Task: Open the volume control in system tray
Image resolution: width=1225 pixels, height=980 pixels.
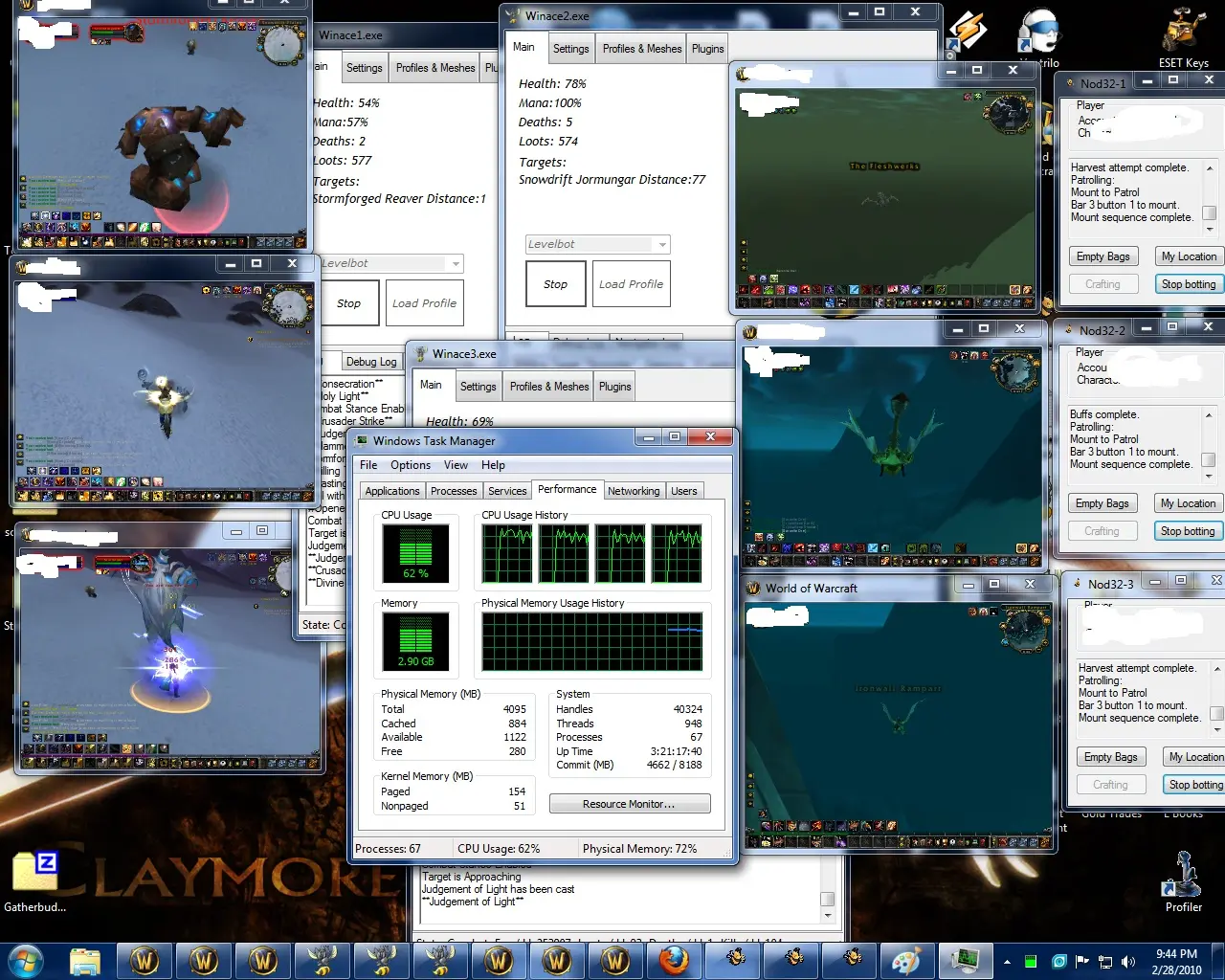Action: point(1128,961)
